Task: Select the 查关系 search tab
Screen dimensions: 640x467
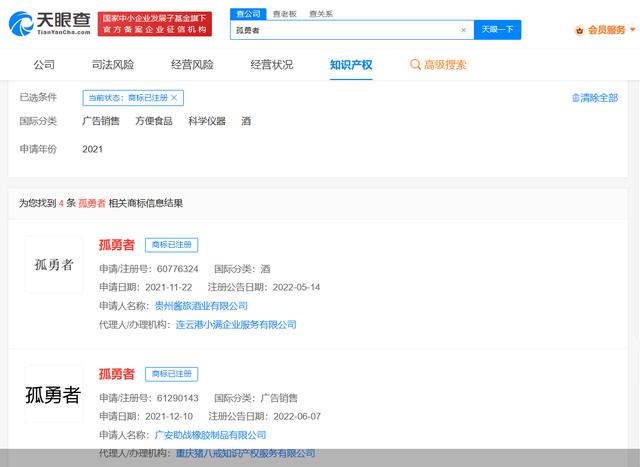Action: 321,14
